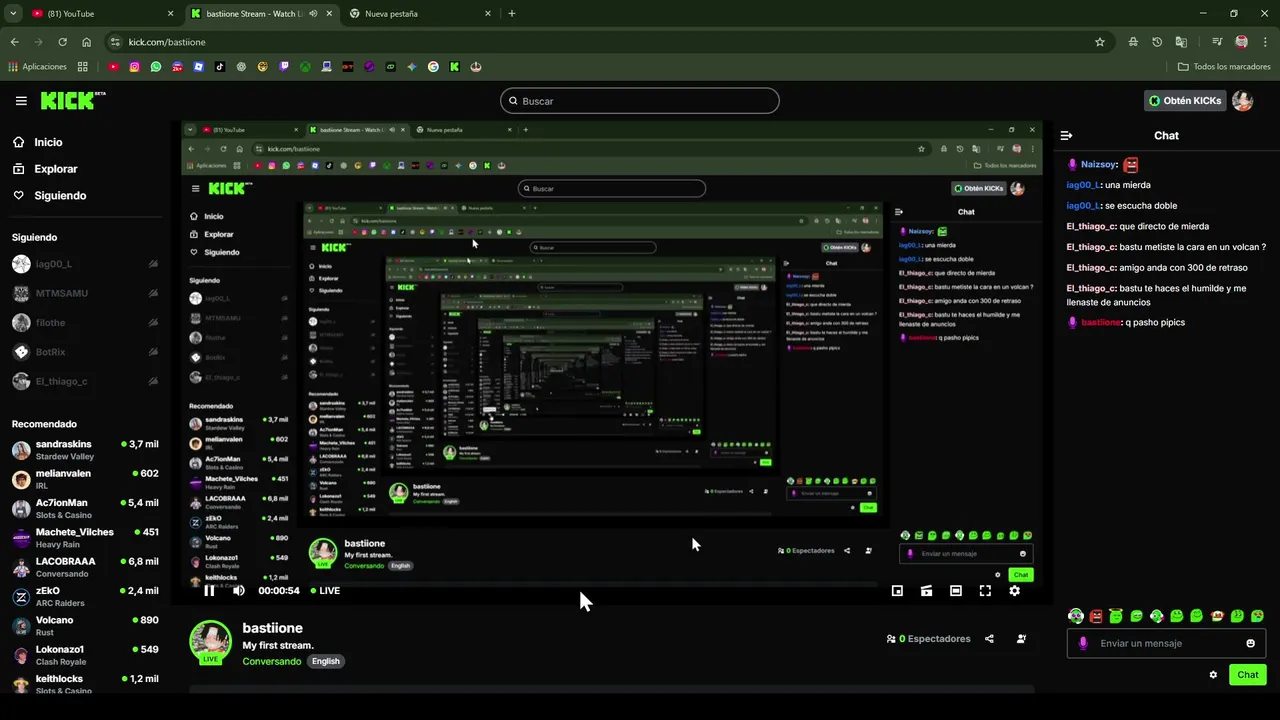Open the user profile avatar menu
Image resolution: width=1280 pixels, height=720 pixels.
point(1242,101)
